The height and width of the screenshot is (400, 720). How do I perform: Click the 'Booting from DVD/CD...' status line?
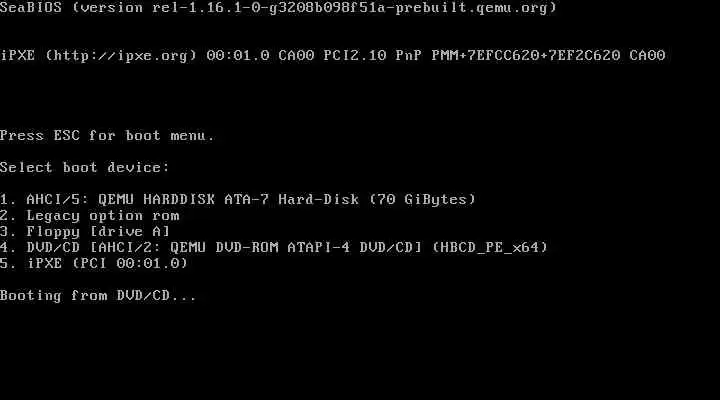tap(98, 295)
